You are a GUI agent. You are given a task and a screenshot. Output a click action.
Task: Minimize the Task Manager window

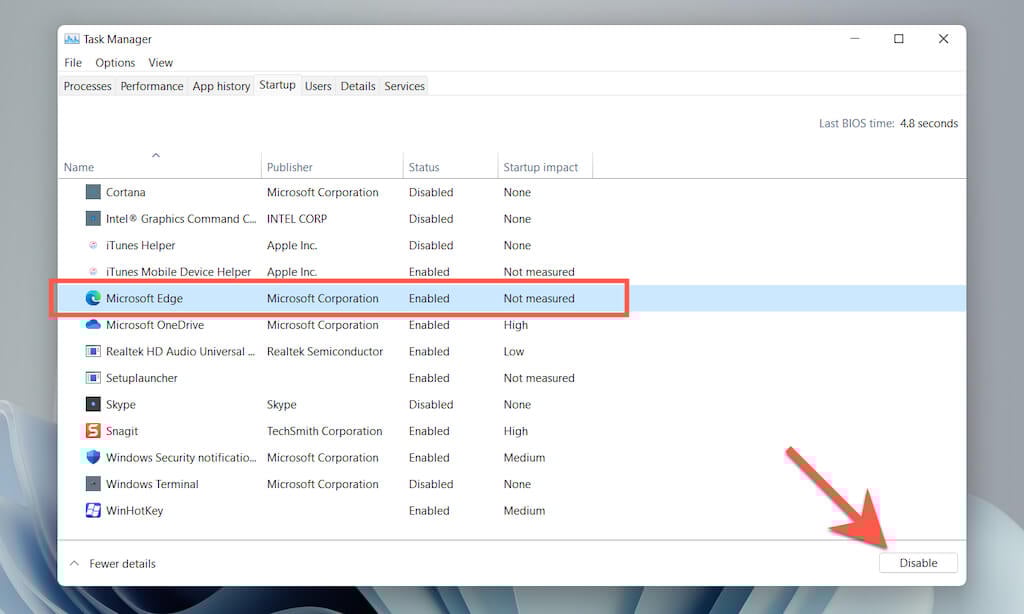(854, 39)
